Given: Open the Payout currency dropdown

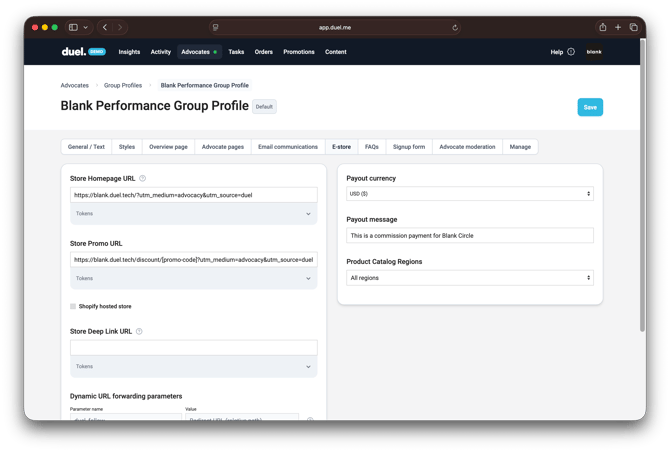Looking at the screenshot, I should click(x=469, y=194).
